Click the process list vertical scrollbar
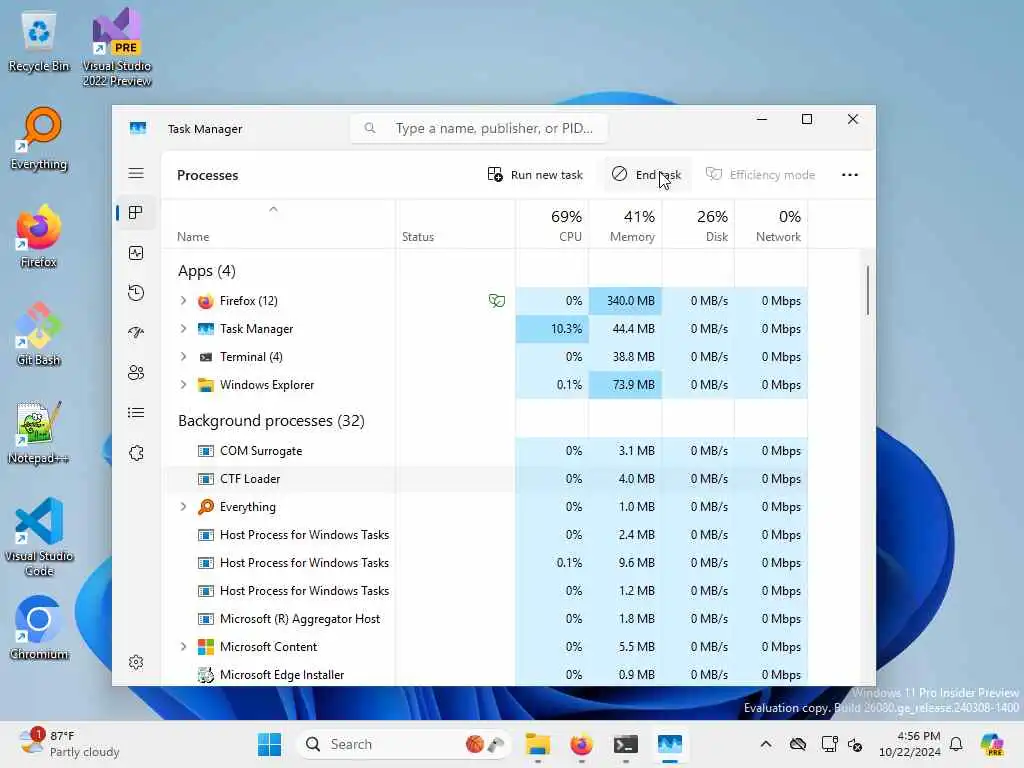This screenshot has width=1024, height=768. [868, 291]
